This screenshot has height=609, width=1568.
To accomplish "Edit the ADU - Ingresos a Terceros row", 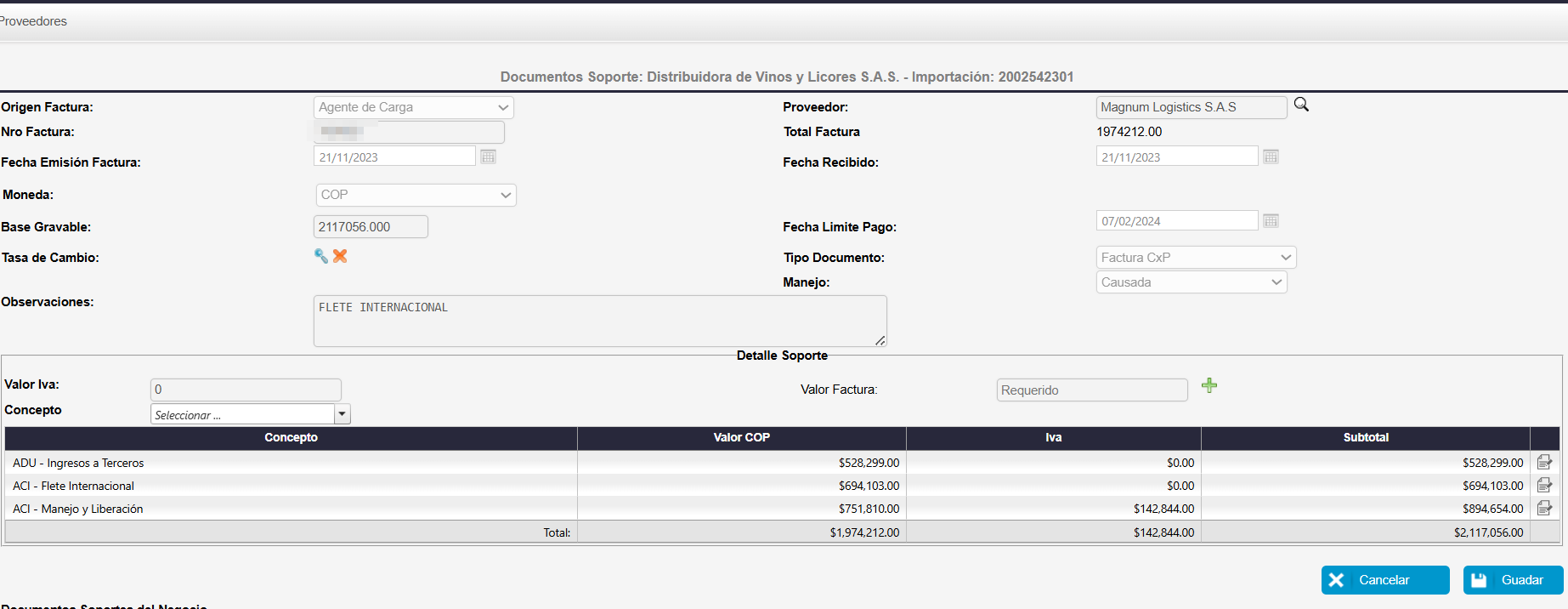I will click(1544, 463).
